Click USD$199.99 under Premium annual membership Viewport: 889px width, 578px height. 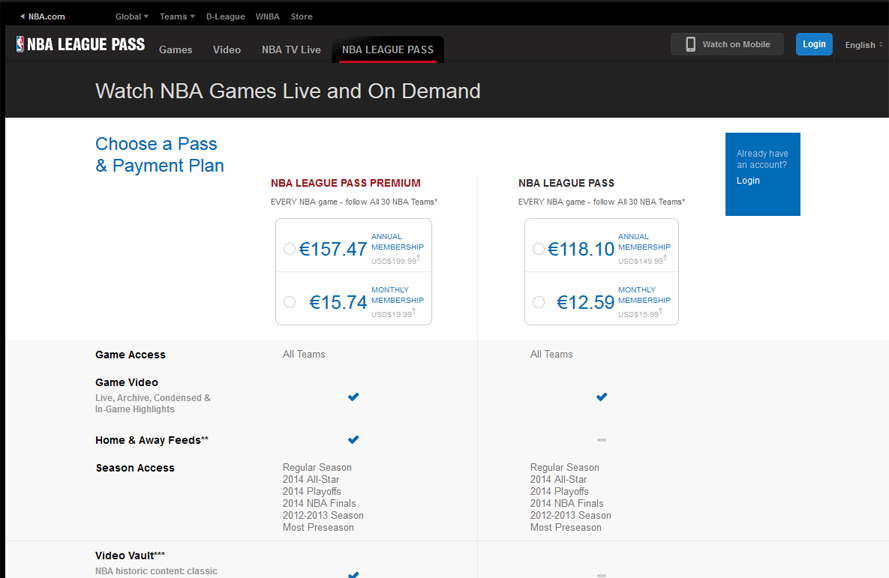pyautogui.click(x=395, y=261)
